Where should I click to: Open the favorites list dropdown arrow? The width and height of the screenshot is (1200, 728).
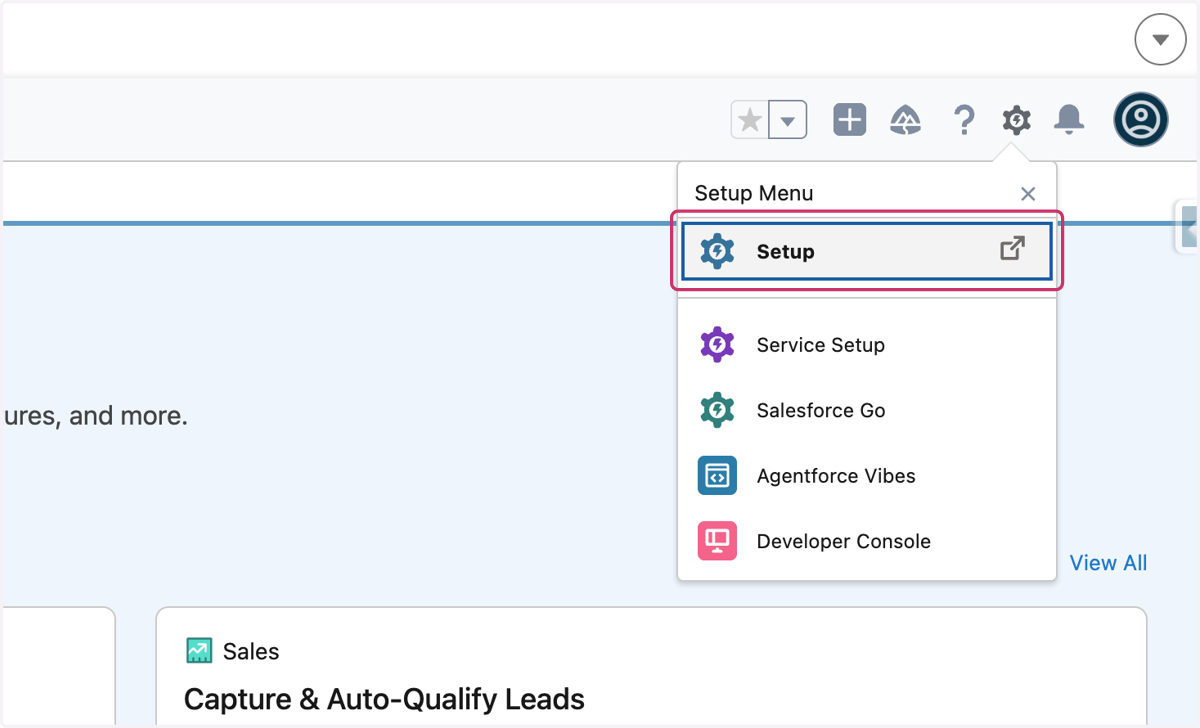point(788,121)
